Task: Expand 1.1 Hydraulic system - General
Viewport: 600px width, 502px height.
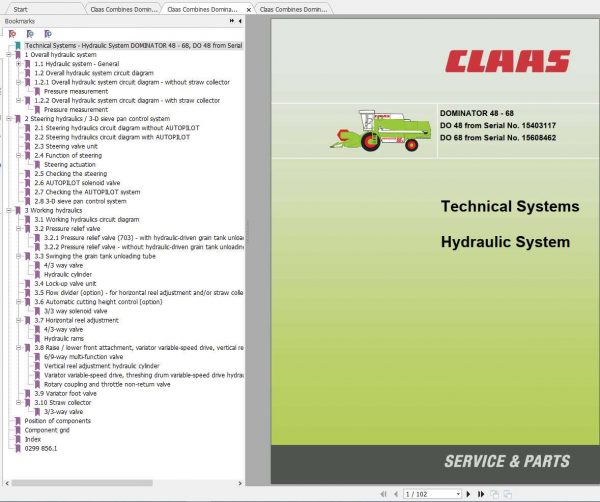Action: [x=18, y=64]
